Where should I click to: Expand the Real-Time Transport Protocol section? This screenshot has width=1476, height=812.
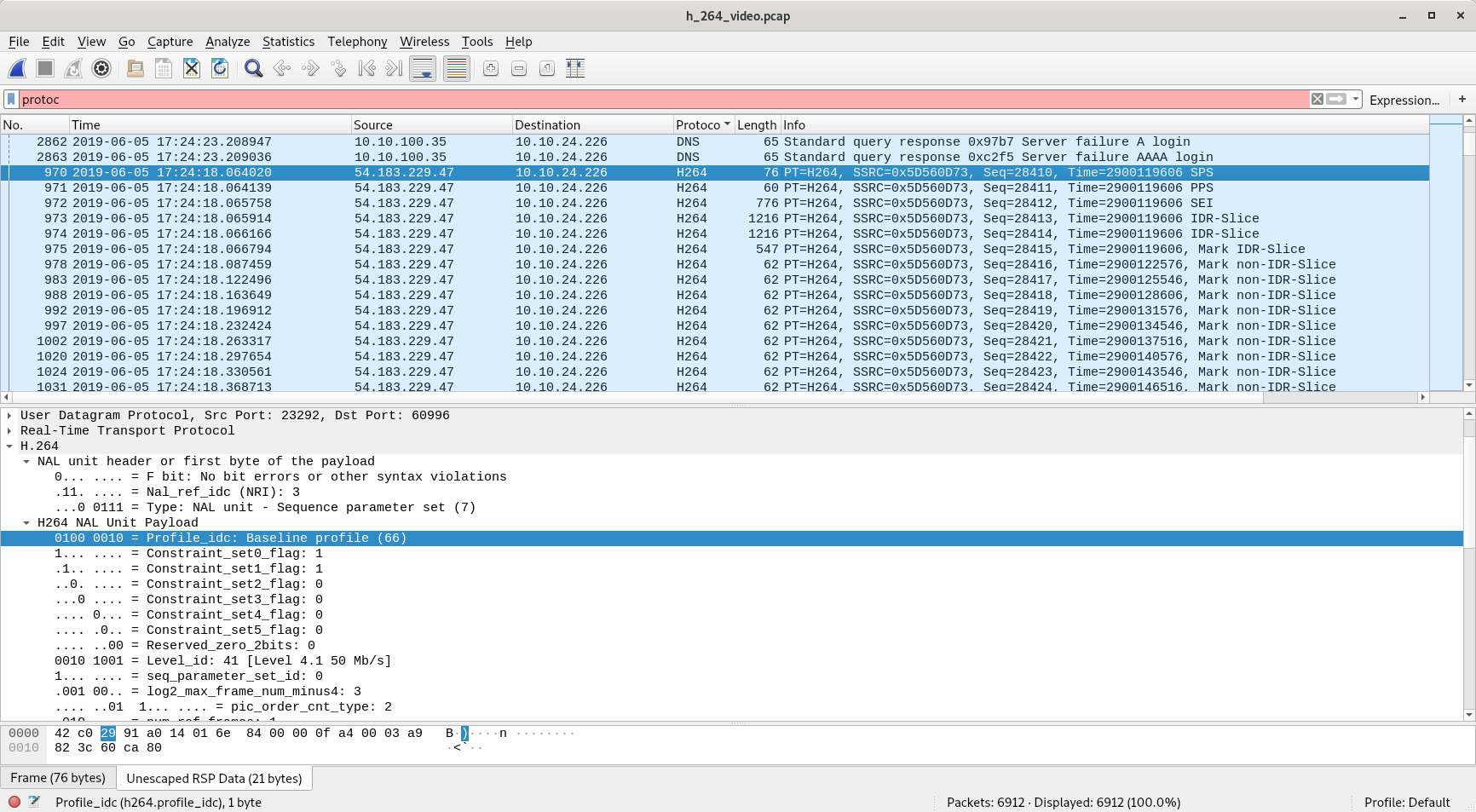pos(9,430)
